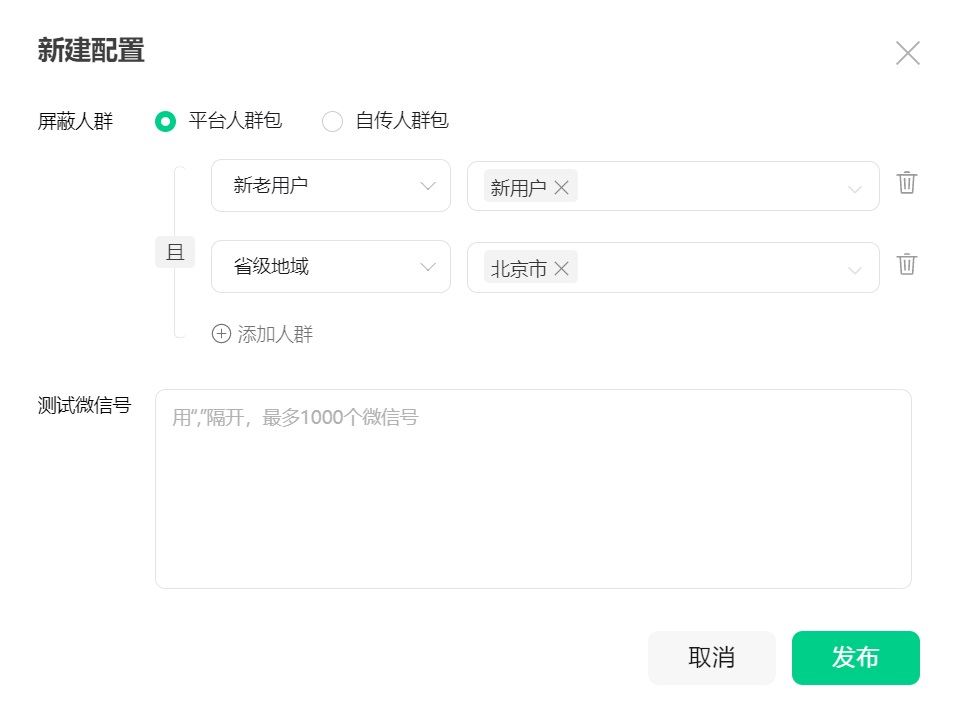Click the 且 logic connector label
The width and height of the screenshot is (958, 713).
tap(176, 252)
